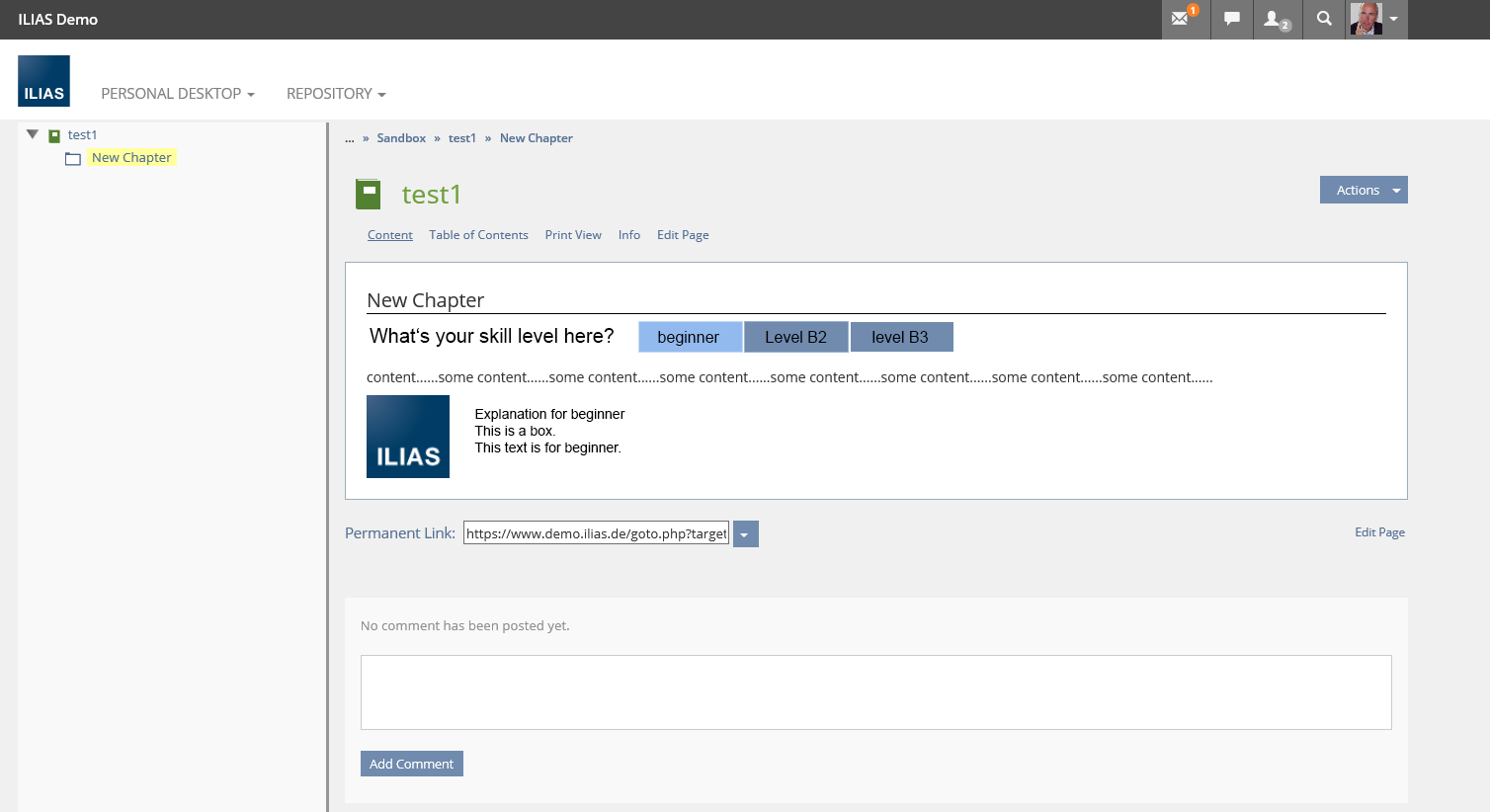Switch to Level B2 skill option
The width and height of the screenshot is (1490, 812).
[x=795, y=337]
